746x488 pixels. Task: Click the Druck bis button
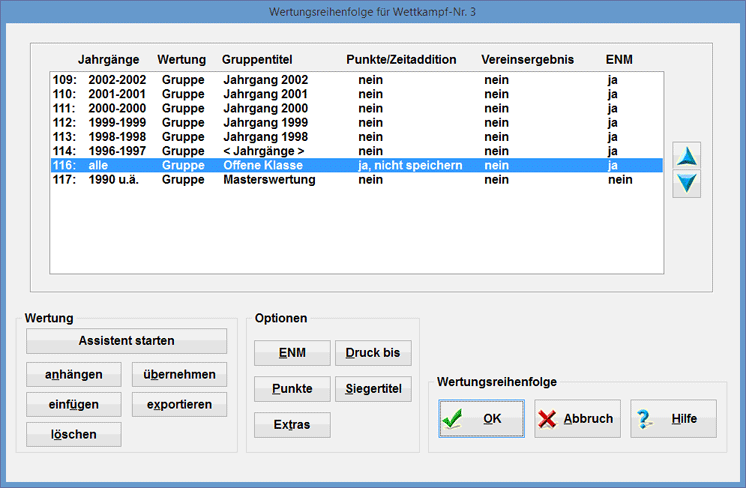(x=372, y=353)
